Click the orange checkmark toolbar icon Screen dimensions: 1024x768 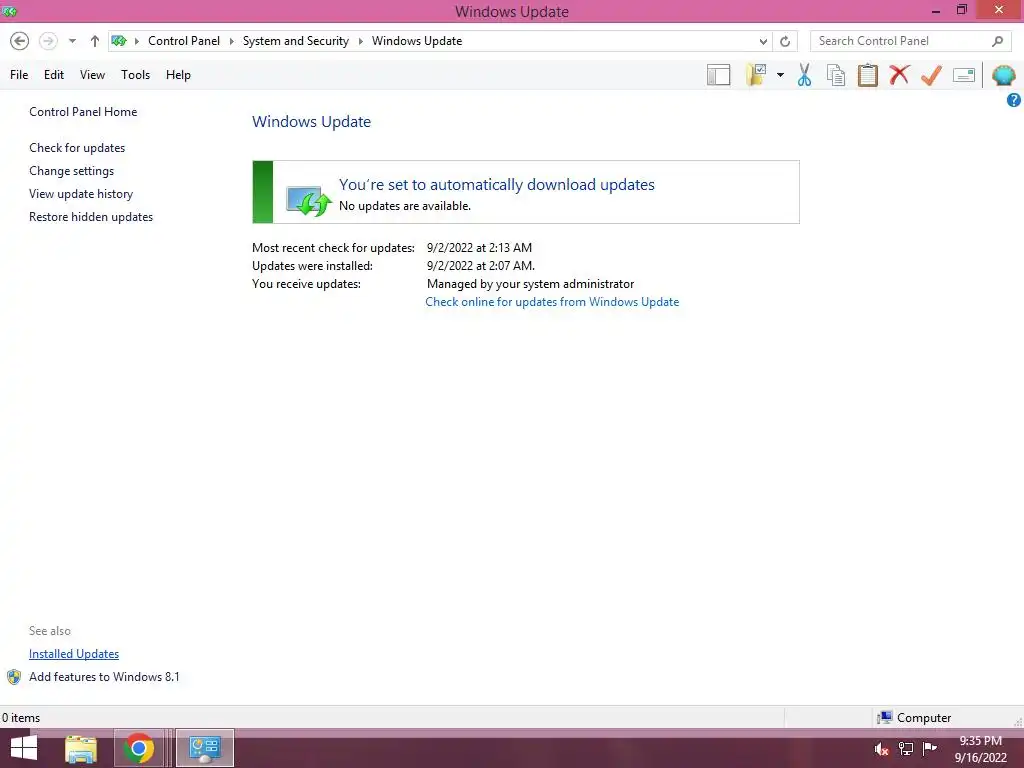click(931, 75)
